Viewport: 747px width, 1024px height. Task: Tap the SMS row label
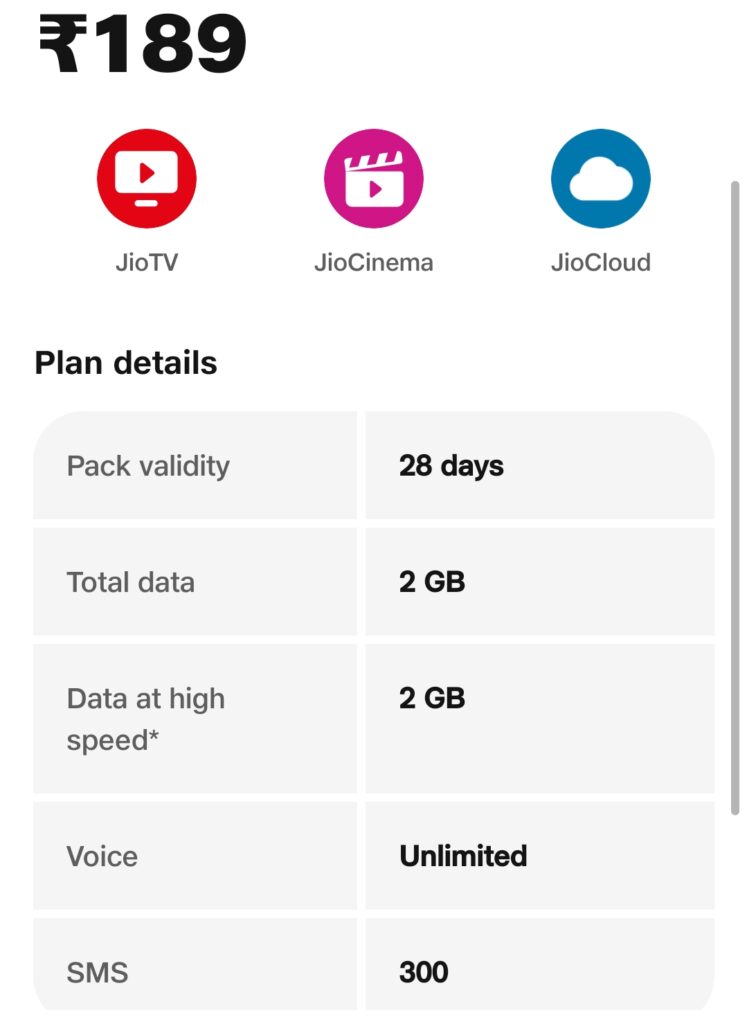97,972
